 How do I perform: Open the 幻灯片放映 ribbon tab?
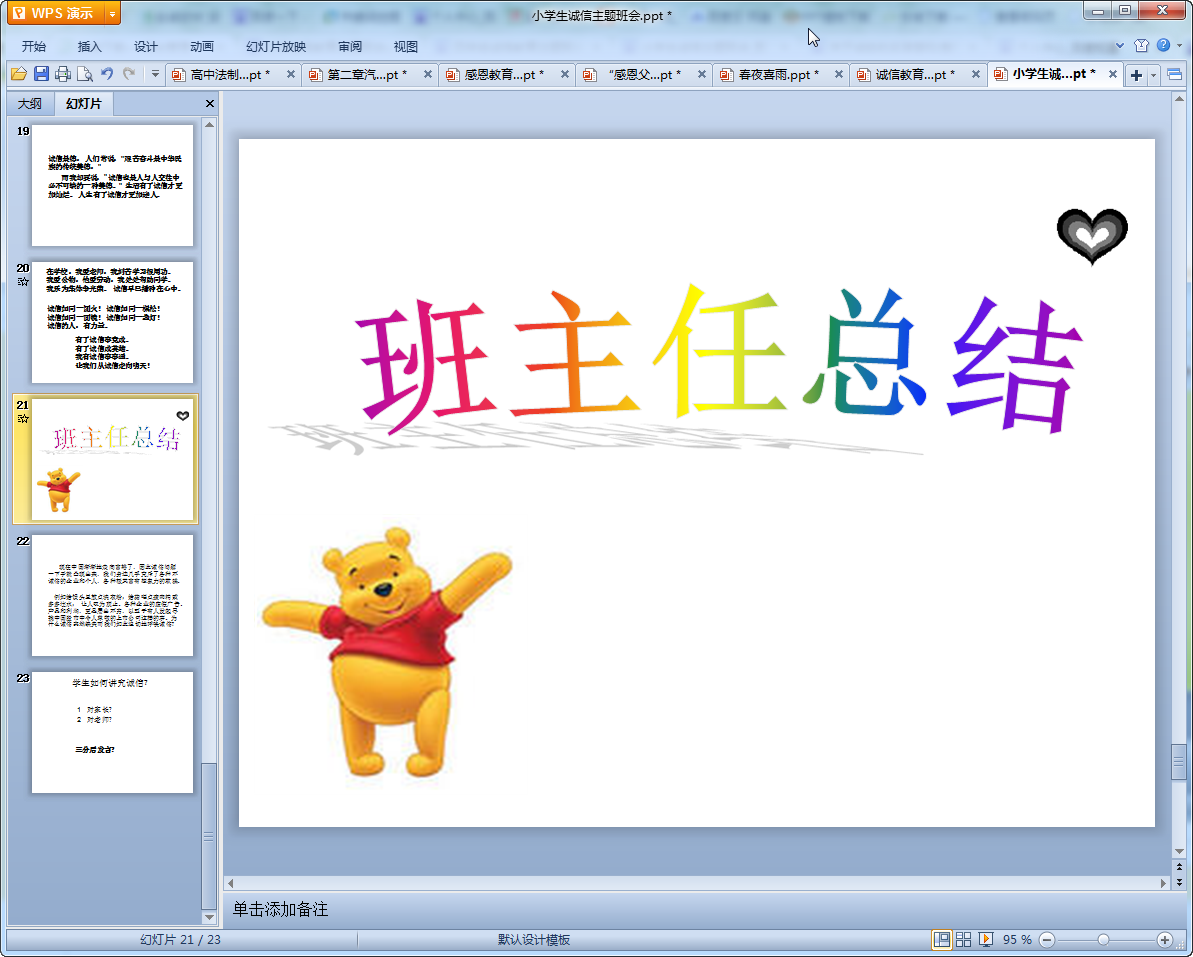pyautogui.click(x=275, y=46)
